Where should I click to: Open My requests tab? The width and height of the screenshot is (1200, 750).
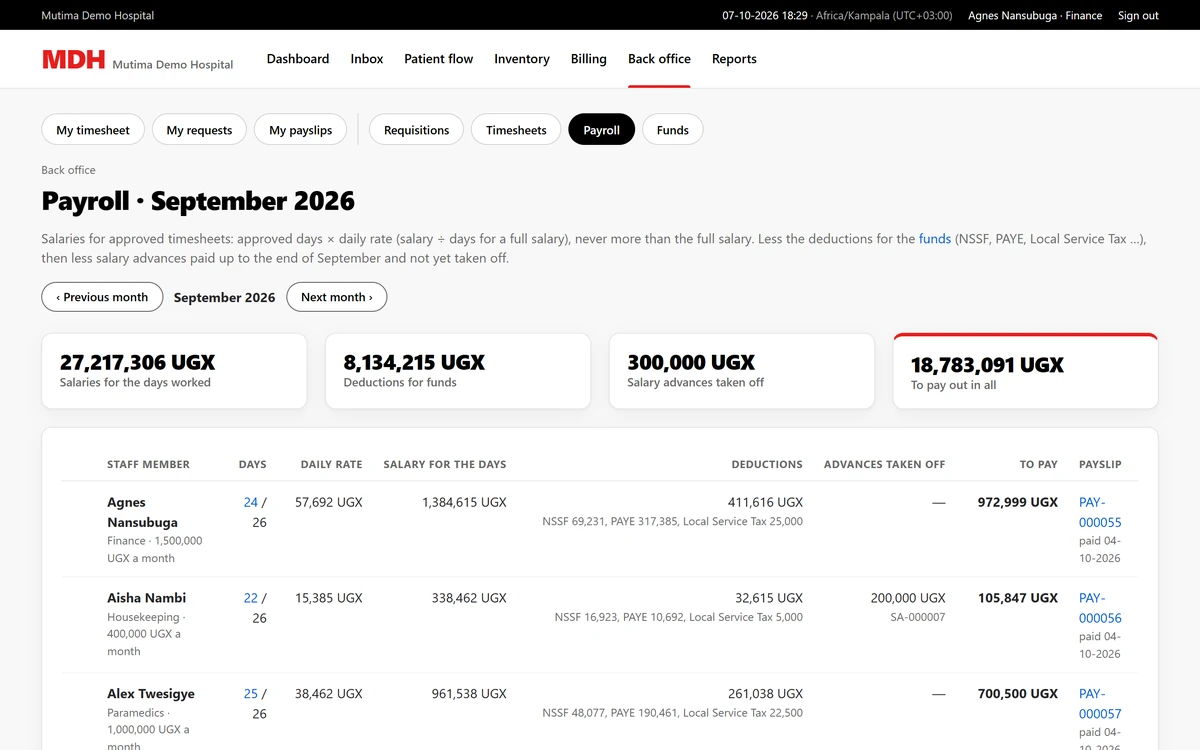199,130
